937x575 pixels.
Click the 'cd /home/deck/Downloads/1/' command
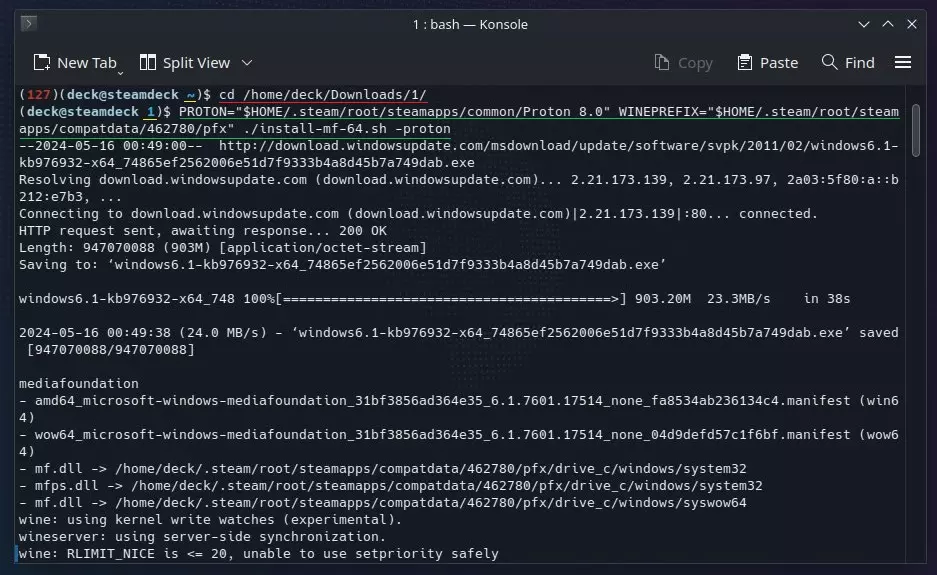pos(323,94)
